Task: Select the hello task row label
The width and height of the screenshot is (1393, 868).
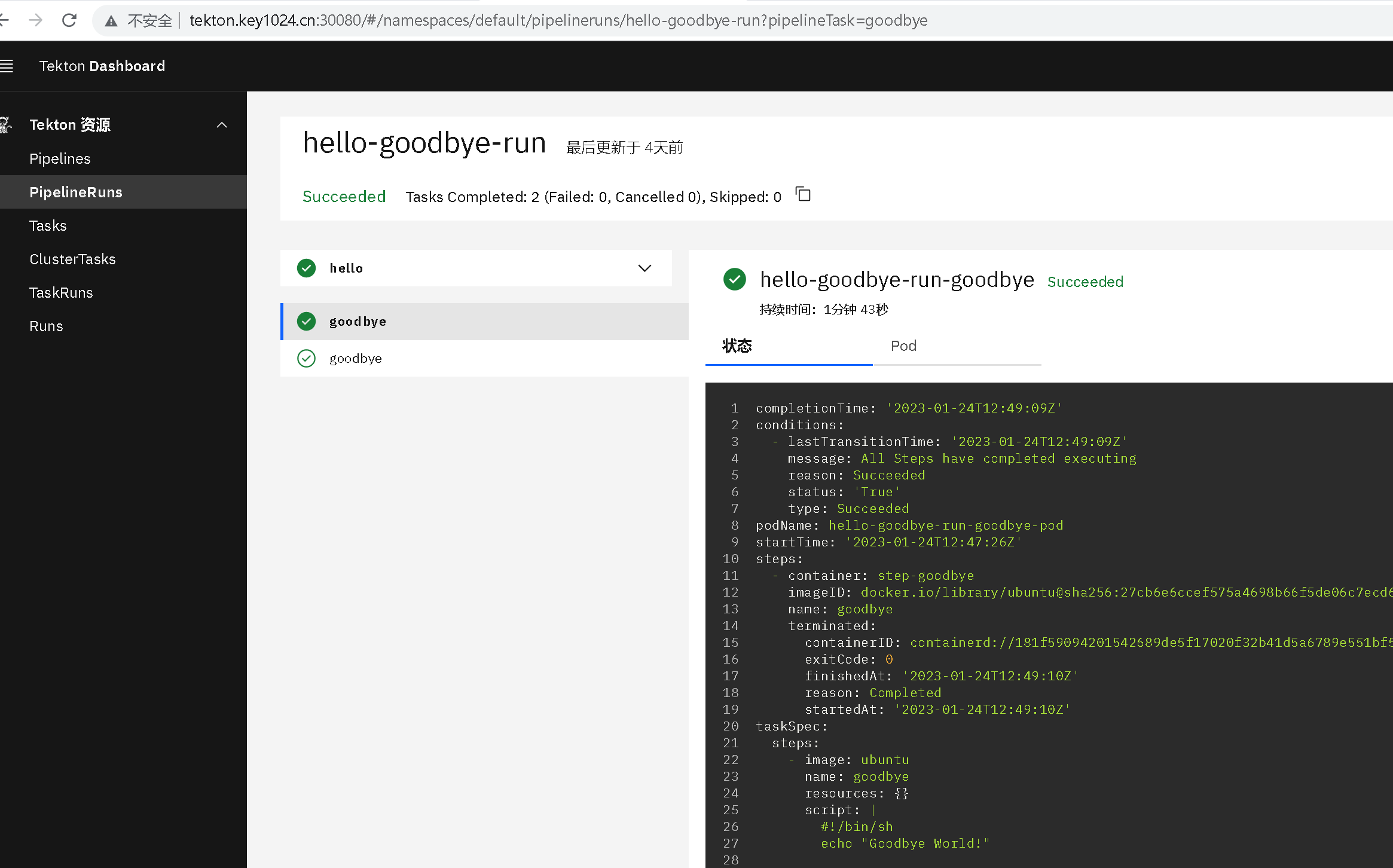Action: 346,268
